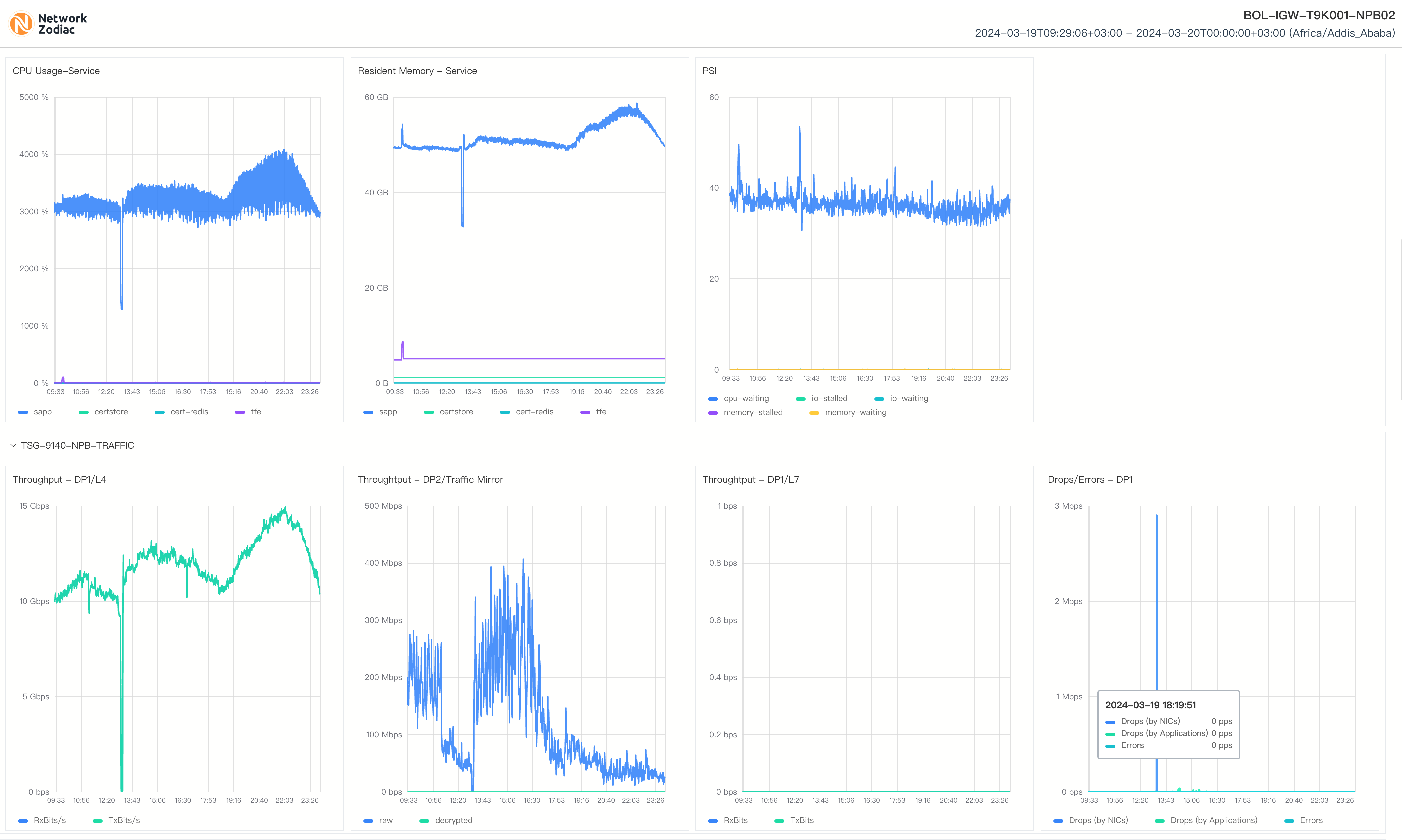Click the TSG-9140-NPB-TRAFFIC section title
This screenshot has width=1402, height=840.
click(78, 445)
